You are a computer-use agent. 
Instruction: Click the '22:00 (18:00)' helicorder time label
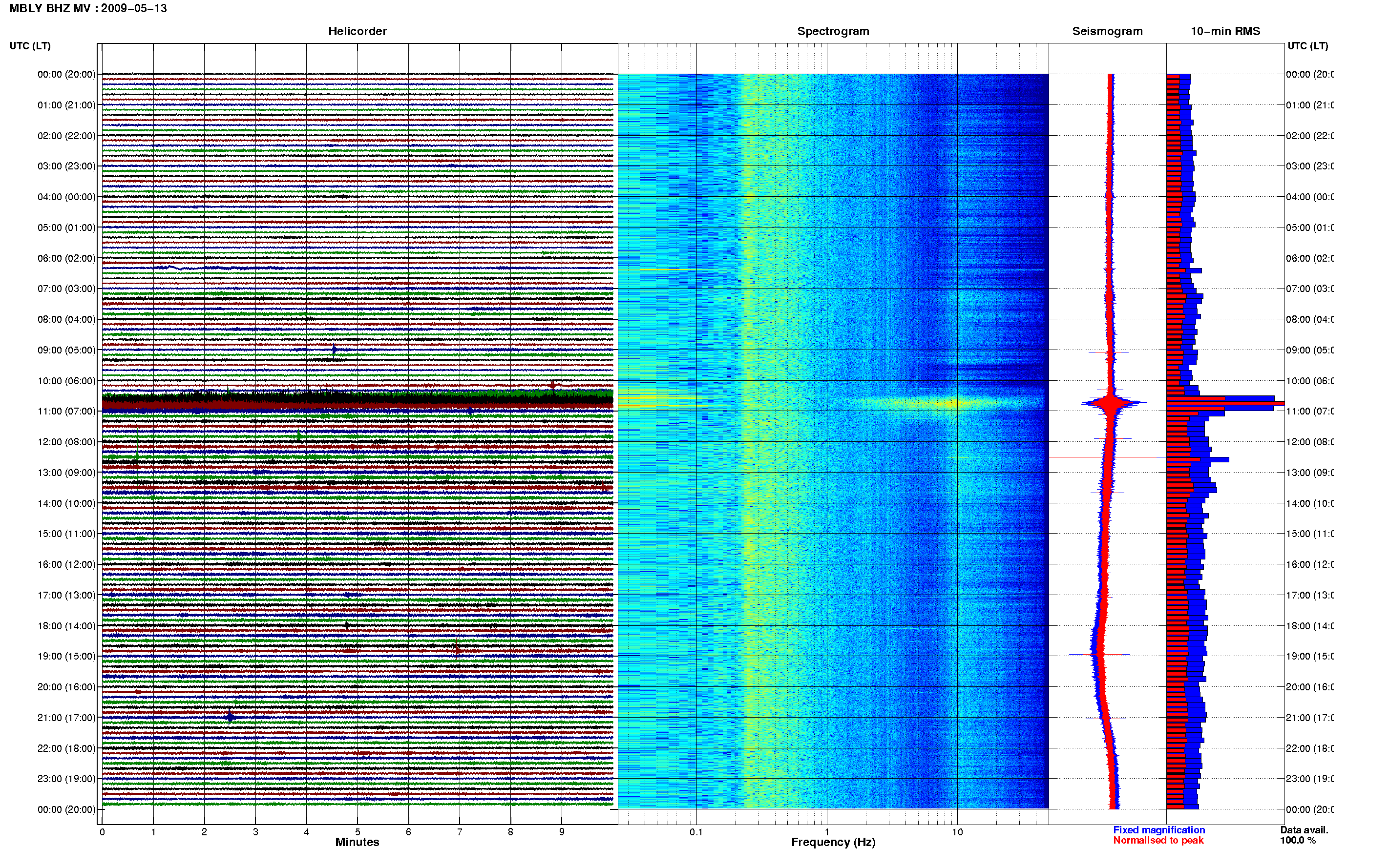[x=66, y=748]
